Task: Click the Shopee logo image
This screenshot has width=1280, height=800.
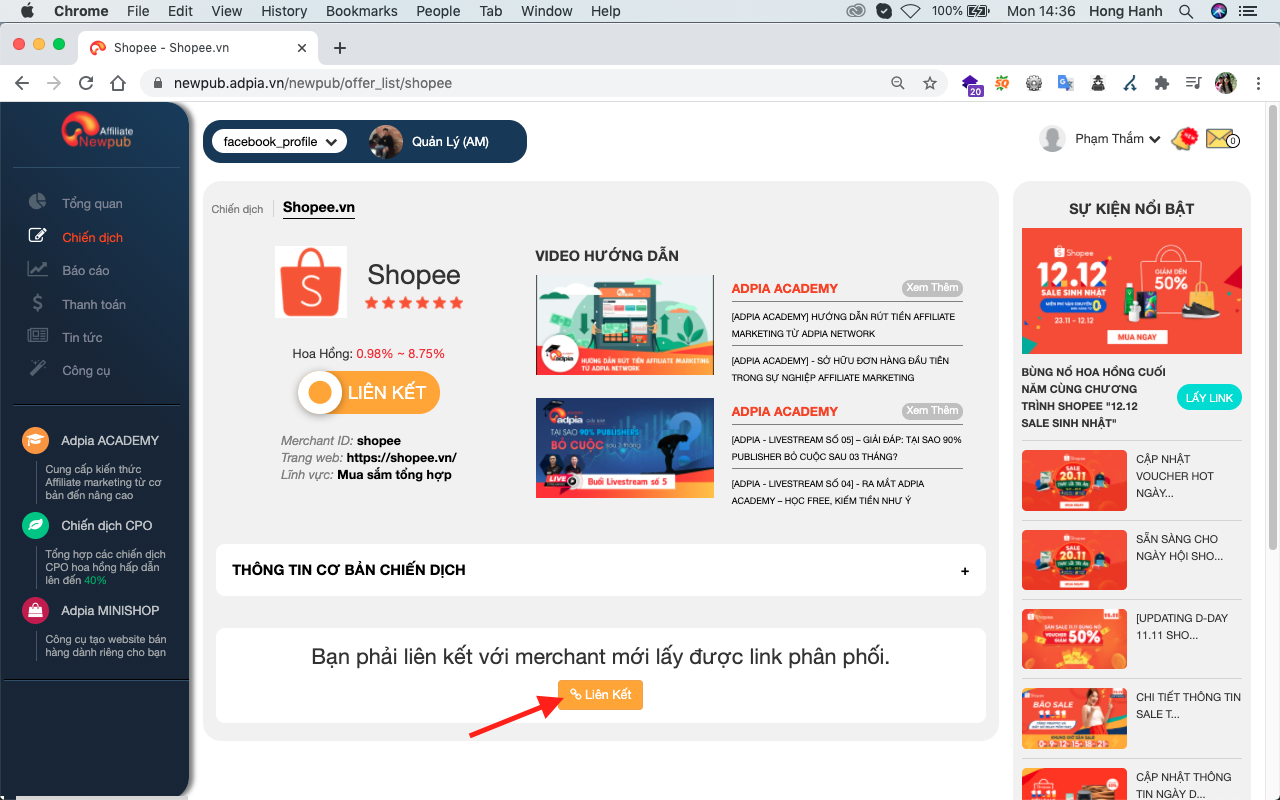Action: (x=311, y=282)
